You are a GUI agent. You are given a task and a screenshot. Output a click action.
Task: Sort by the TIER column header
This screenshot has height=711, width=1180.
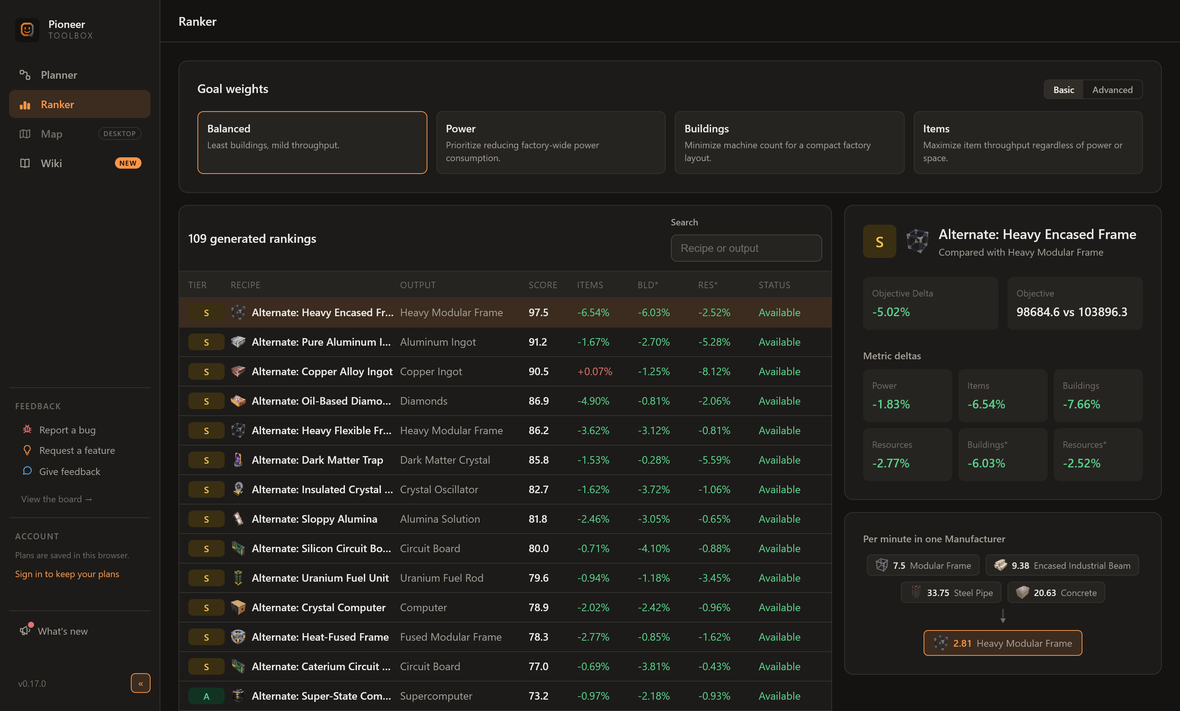coord(197,285)
